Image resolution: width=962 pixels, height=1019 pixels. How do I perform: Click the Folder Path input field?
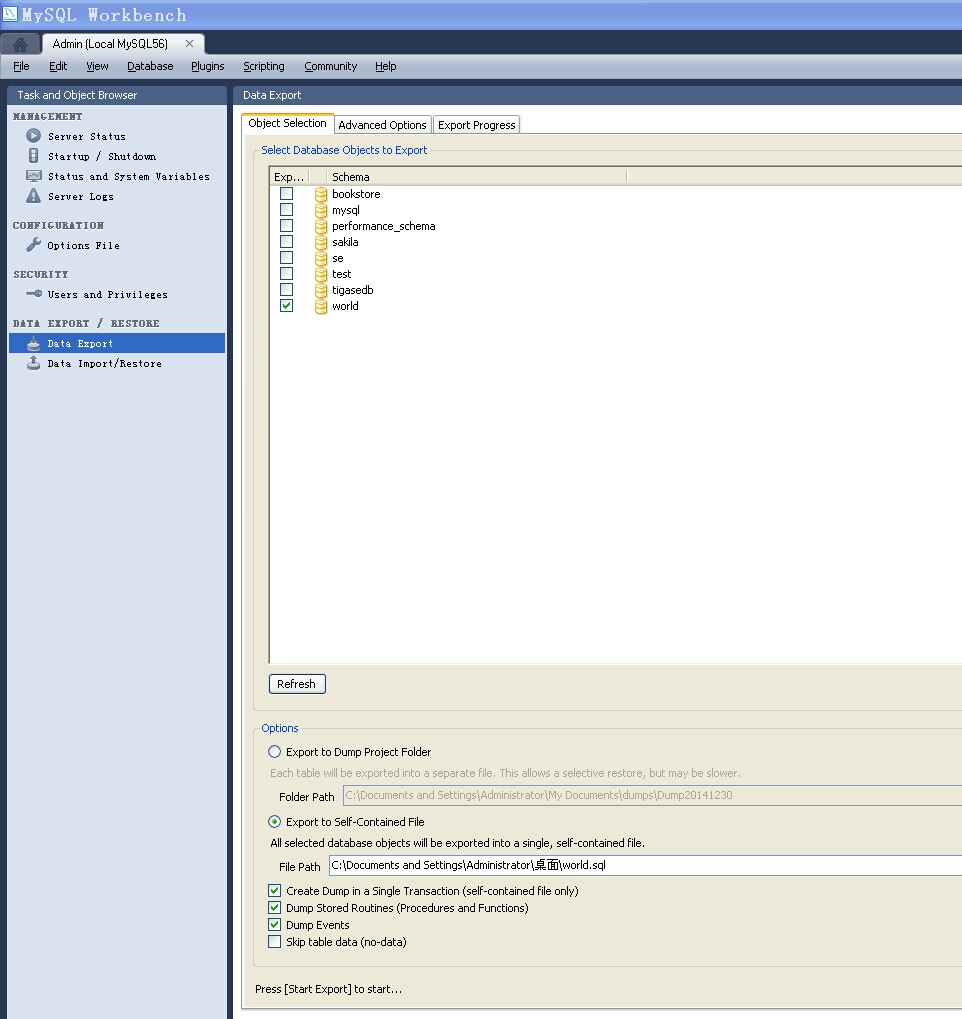point(653,795)
